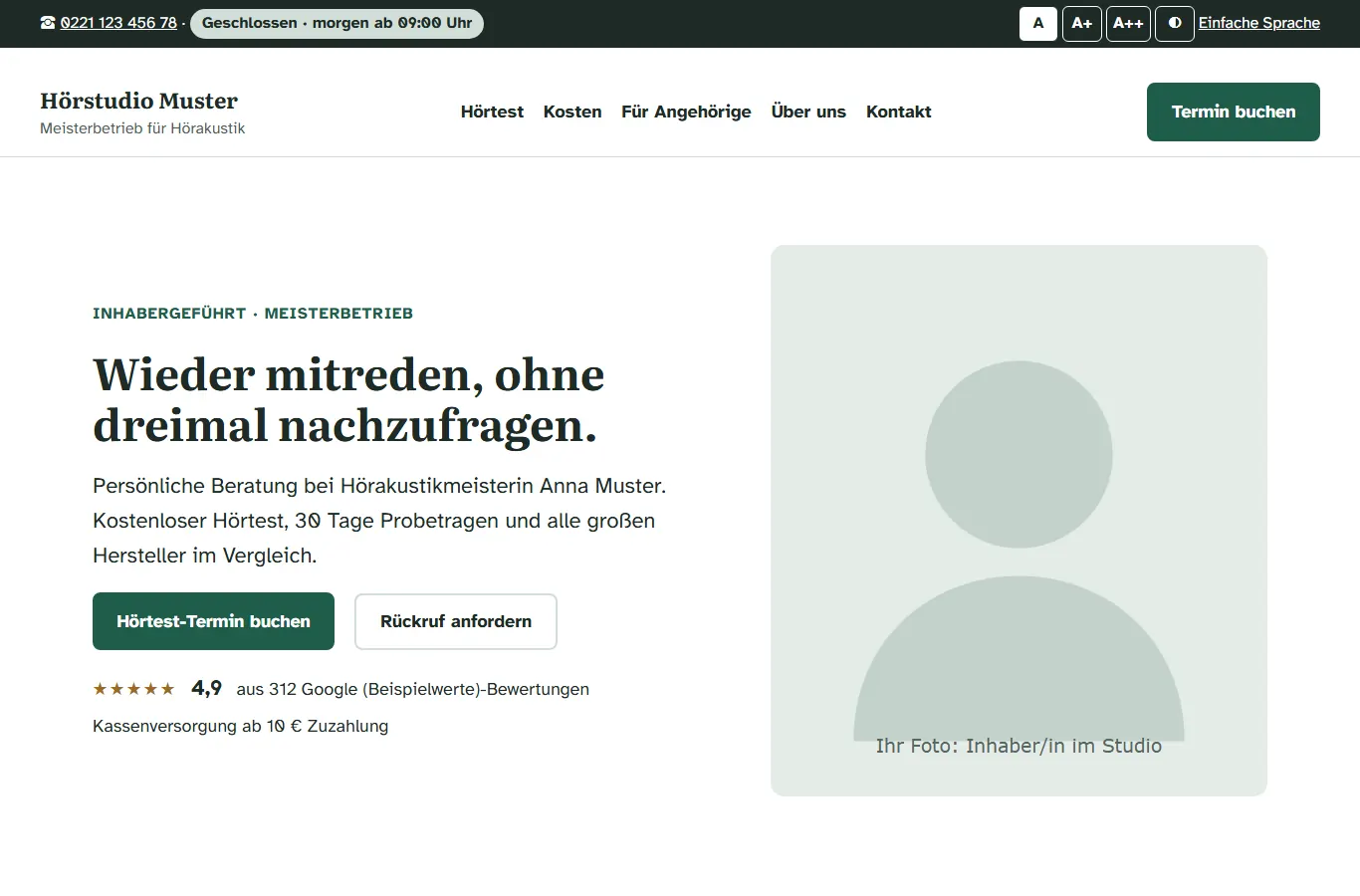
Task: Go to the Kontakt section
Action: click(899, 112)
